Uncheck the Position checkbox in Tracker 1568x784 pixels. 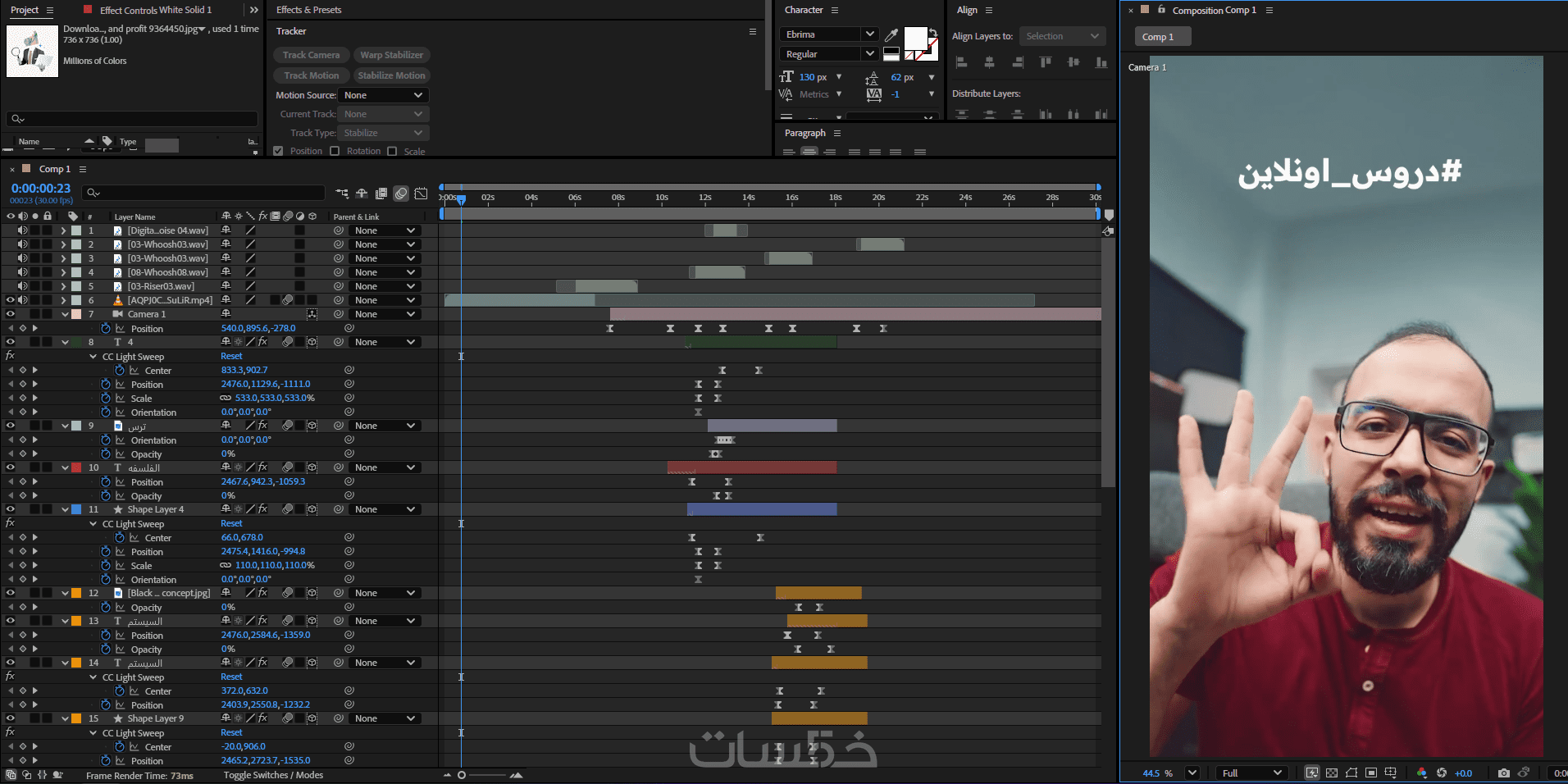click(x=278, y=151)
